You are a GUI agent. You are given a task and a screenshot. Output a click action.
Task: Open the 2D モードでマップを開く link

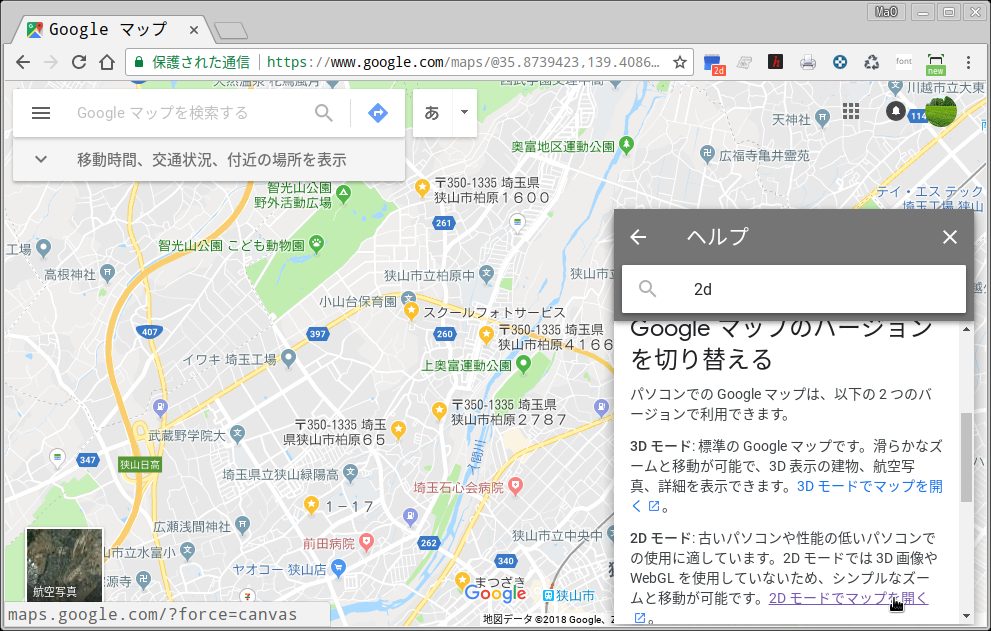coord(848,597)
